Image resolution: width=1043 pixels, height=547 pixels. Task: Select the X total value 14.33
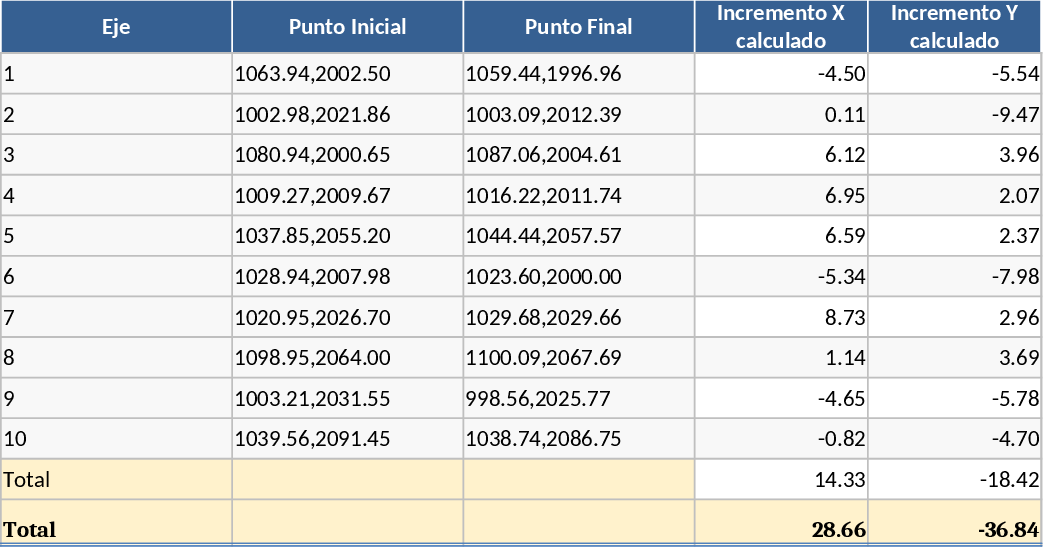[x=781, y=480]
